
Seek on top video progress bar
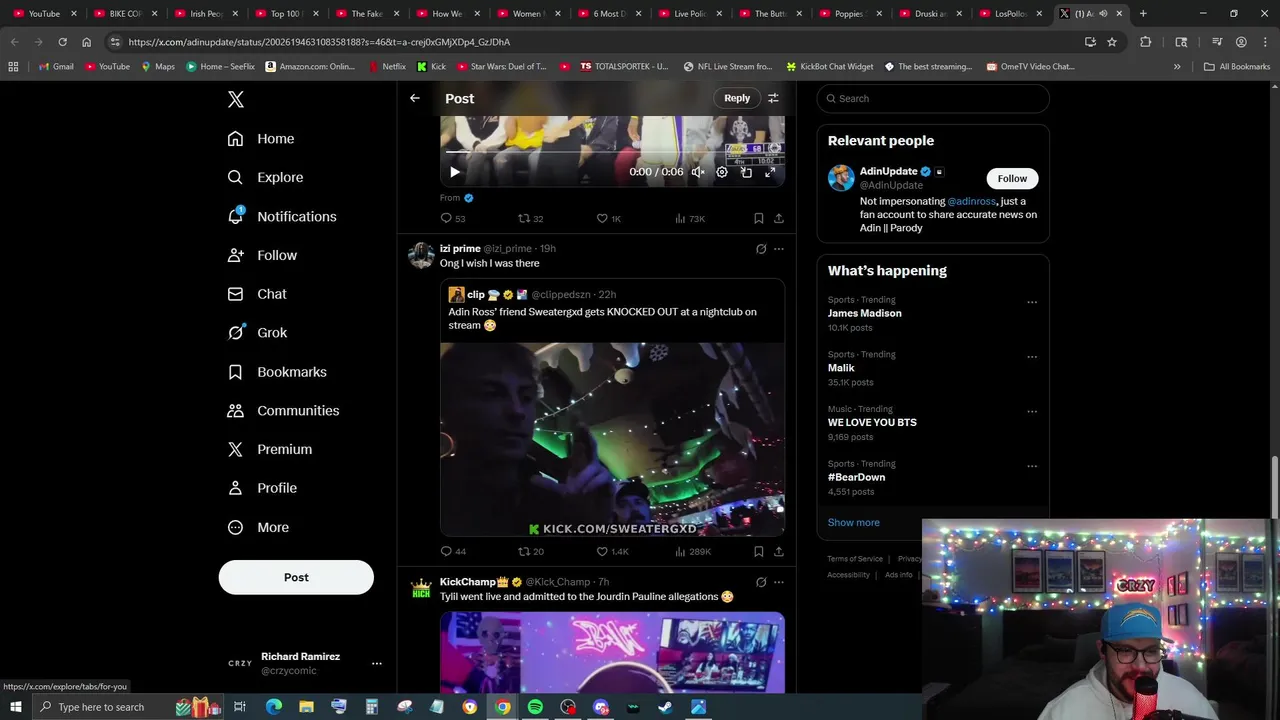click(x=612, y=152)
